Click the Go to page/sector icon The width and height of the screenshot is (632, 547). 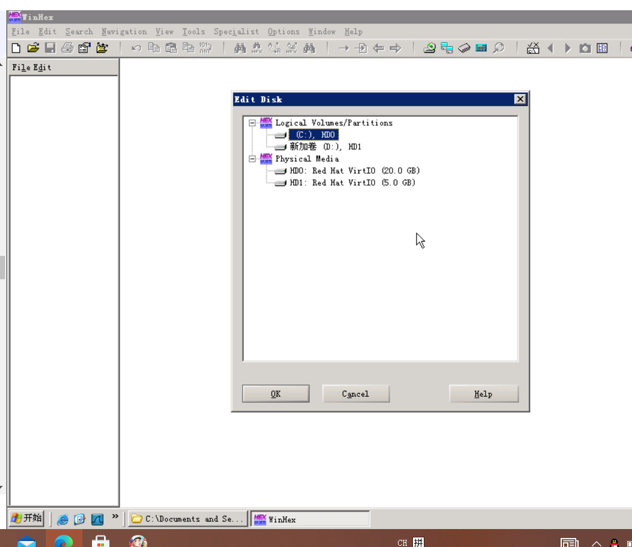tap(361, 48)
